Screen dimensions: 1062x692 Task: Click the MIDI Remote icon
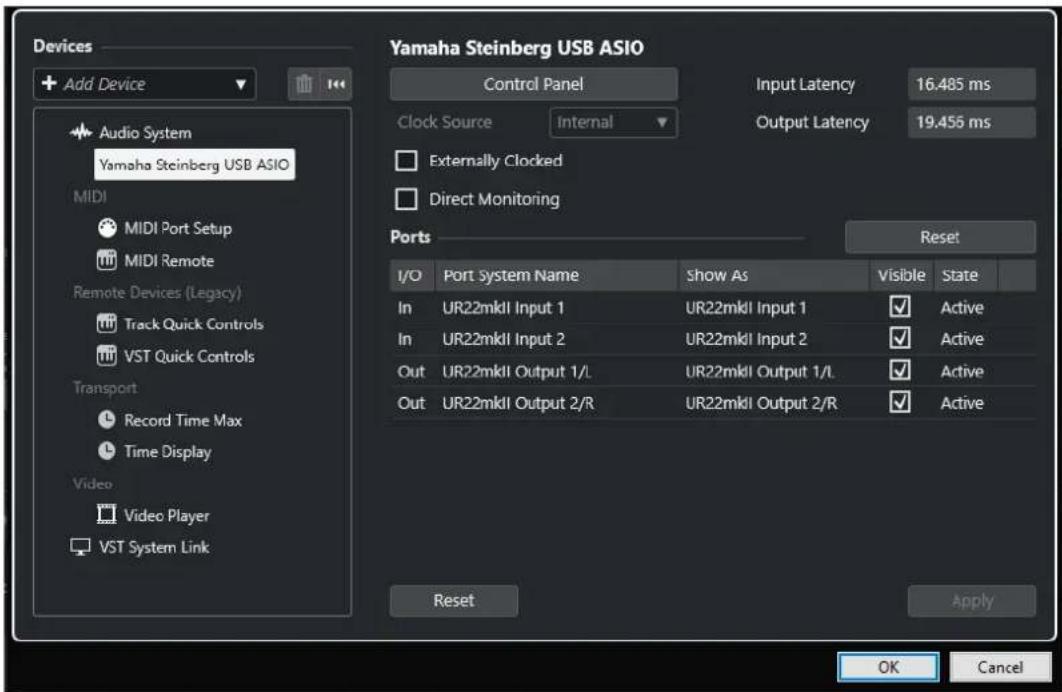(x=107, y=260)
